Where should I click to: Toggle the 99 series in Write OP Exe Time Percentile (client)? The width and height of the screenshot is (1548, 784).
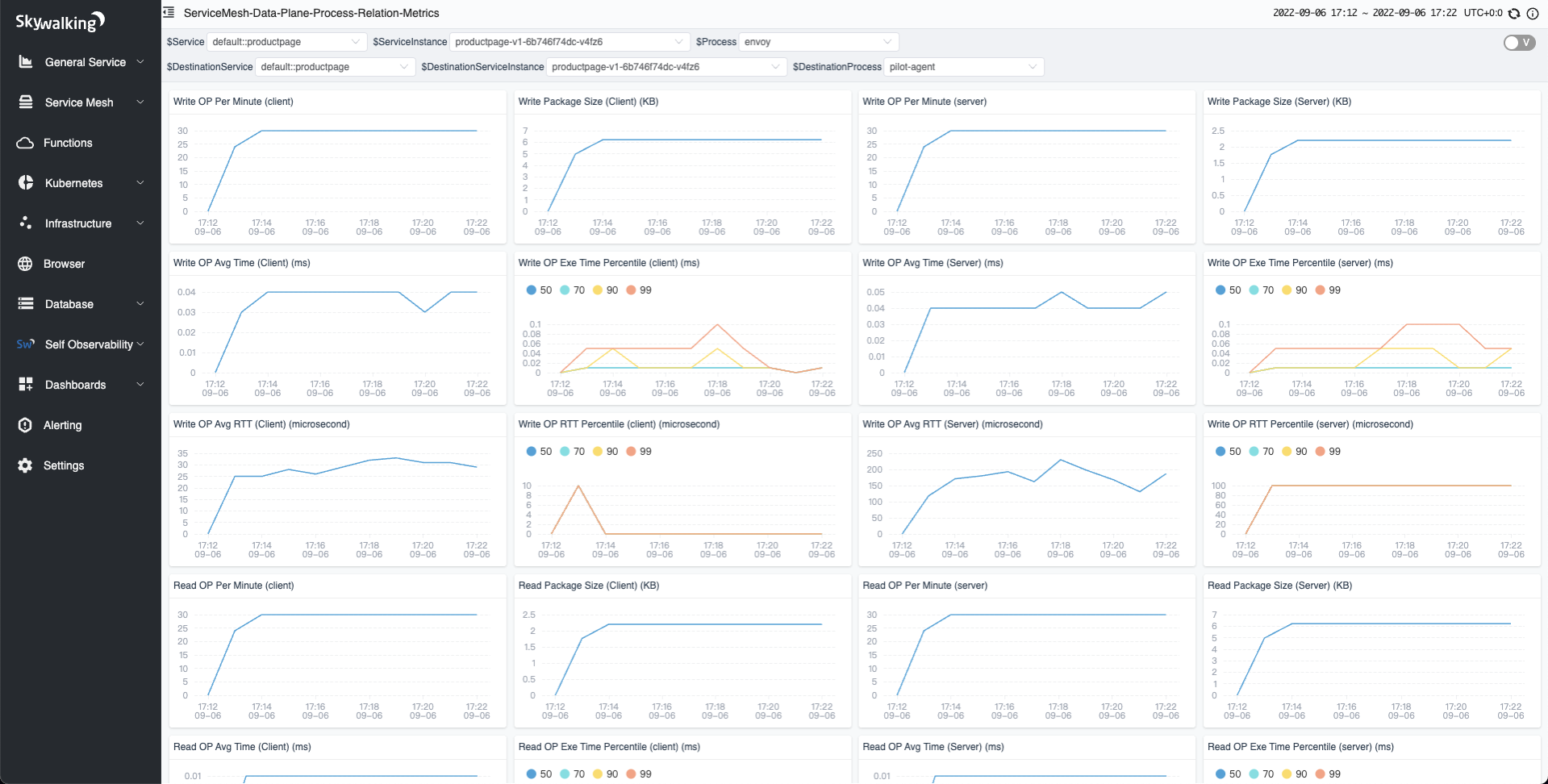[638, 290]
